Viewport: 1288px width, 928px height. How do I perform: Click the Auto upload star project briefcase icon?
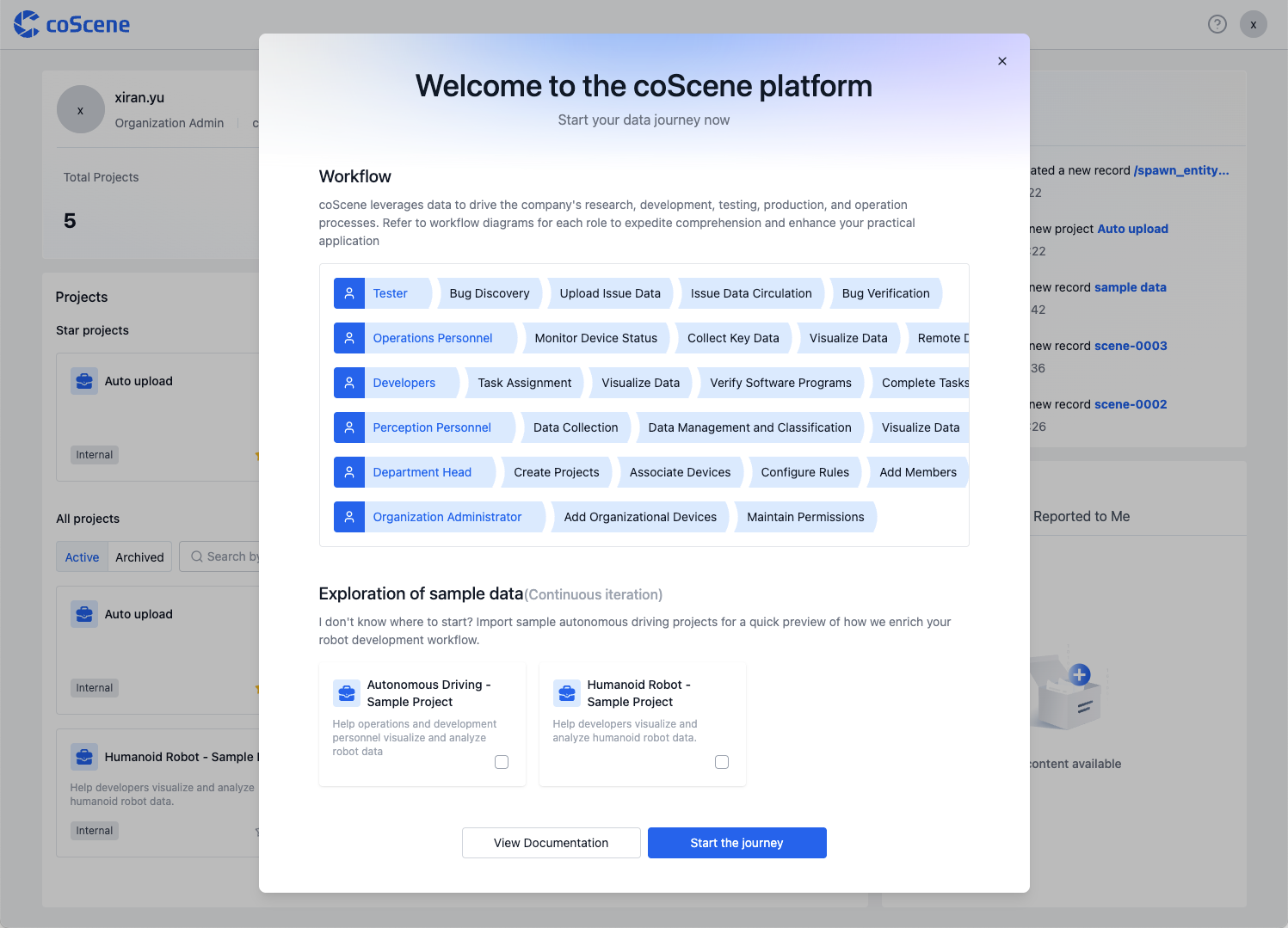tap(84, 381)
